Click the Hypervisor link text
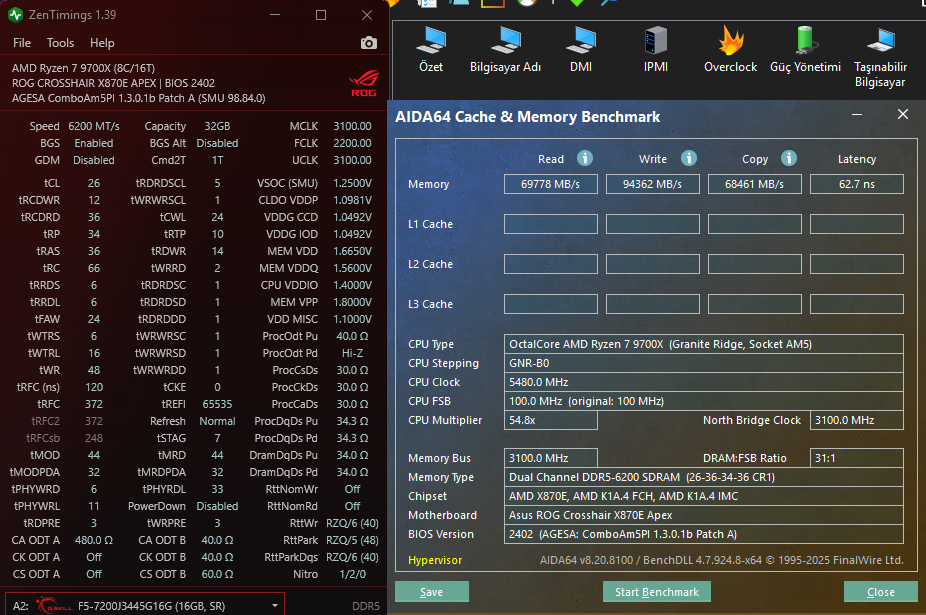The width and height of the screenshot is (926, 615). pos(435,560)
